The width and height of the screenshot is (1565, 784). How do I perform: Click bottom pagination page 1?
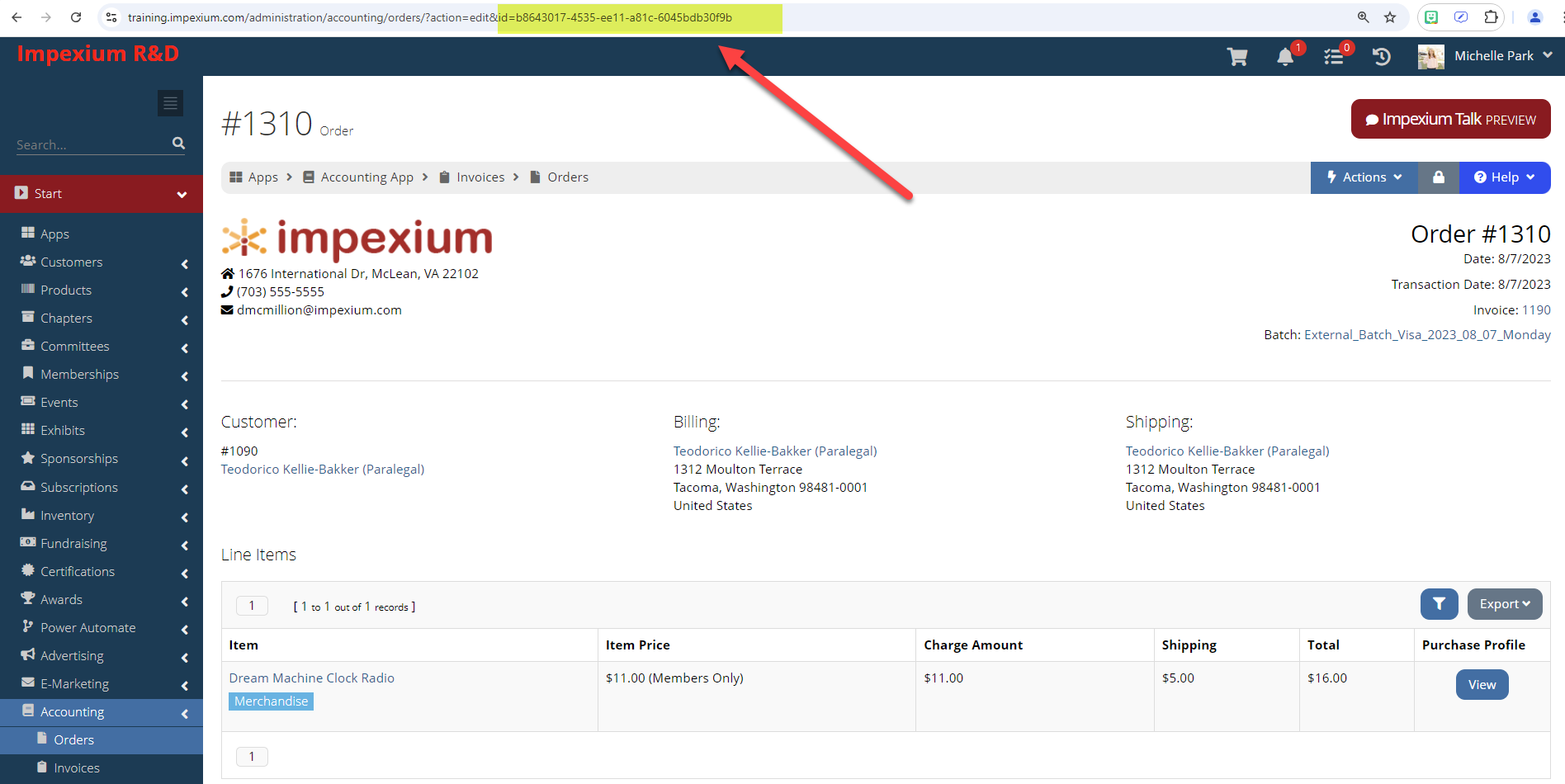coord(252,757)
